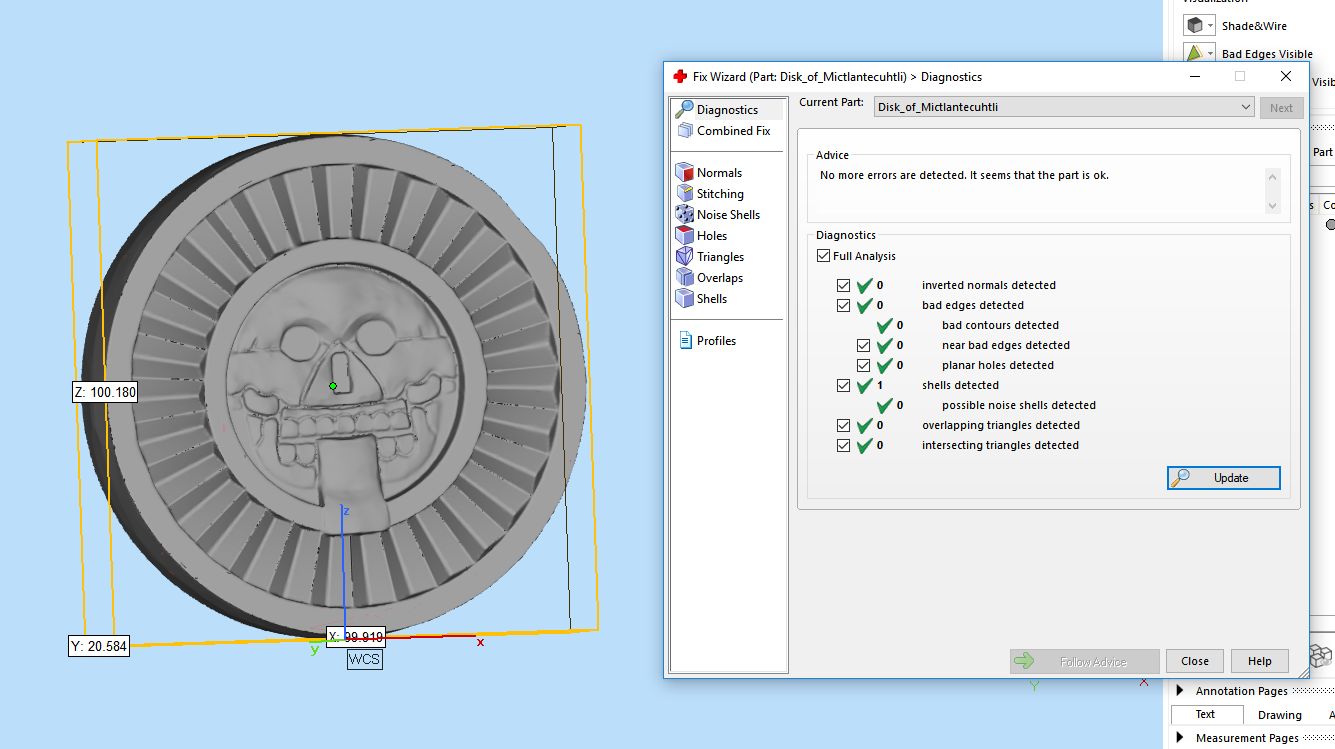
Task: Select the Overlaps icon in sidebar
Action: click(x=685, y=278)
